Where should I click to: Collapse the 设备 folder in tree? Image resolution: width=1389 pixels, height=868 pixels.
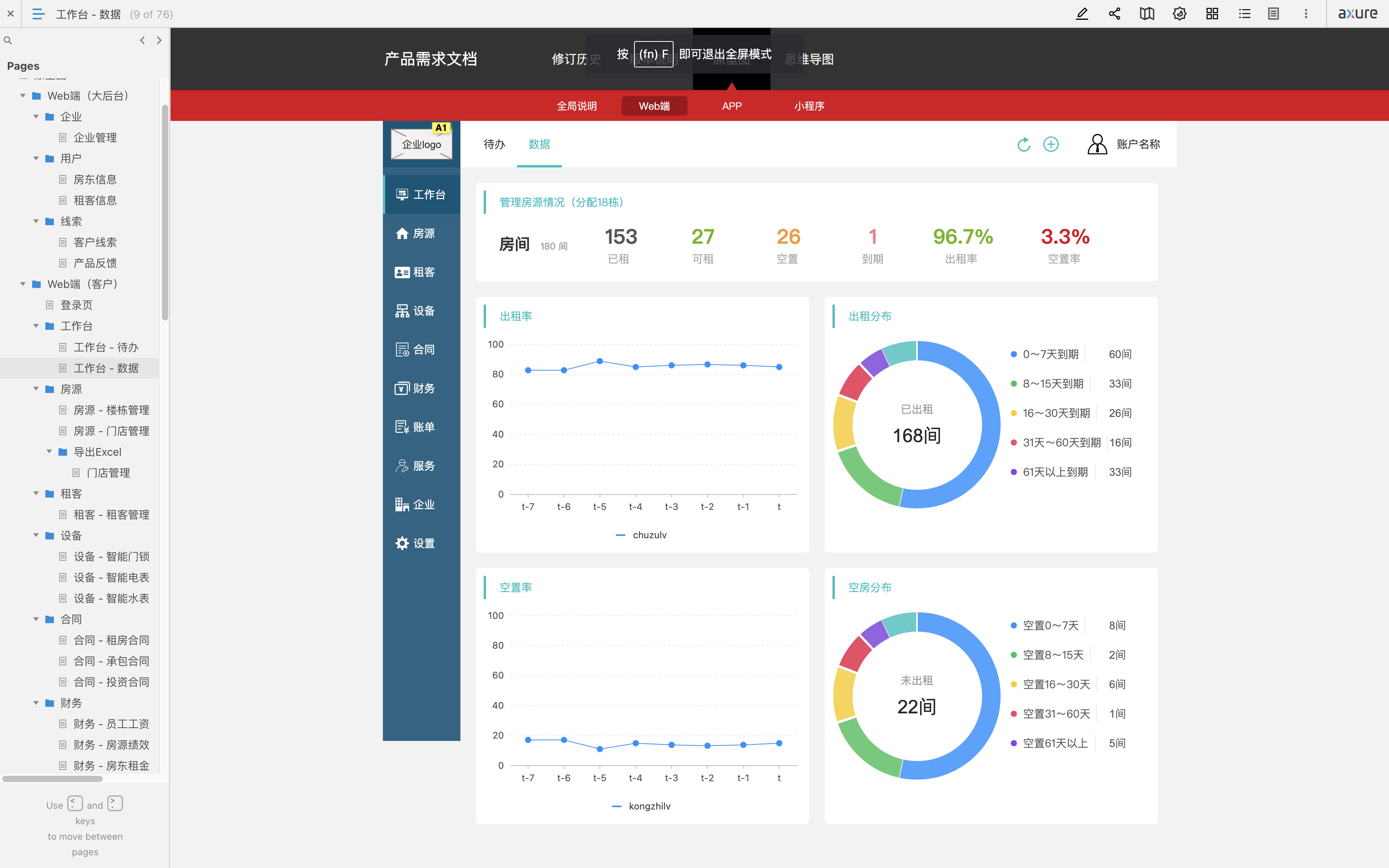coord(36,535)
